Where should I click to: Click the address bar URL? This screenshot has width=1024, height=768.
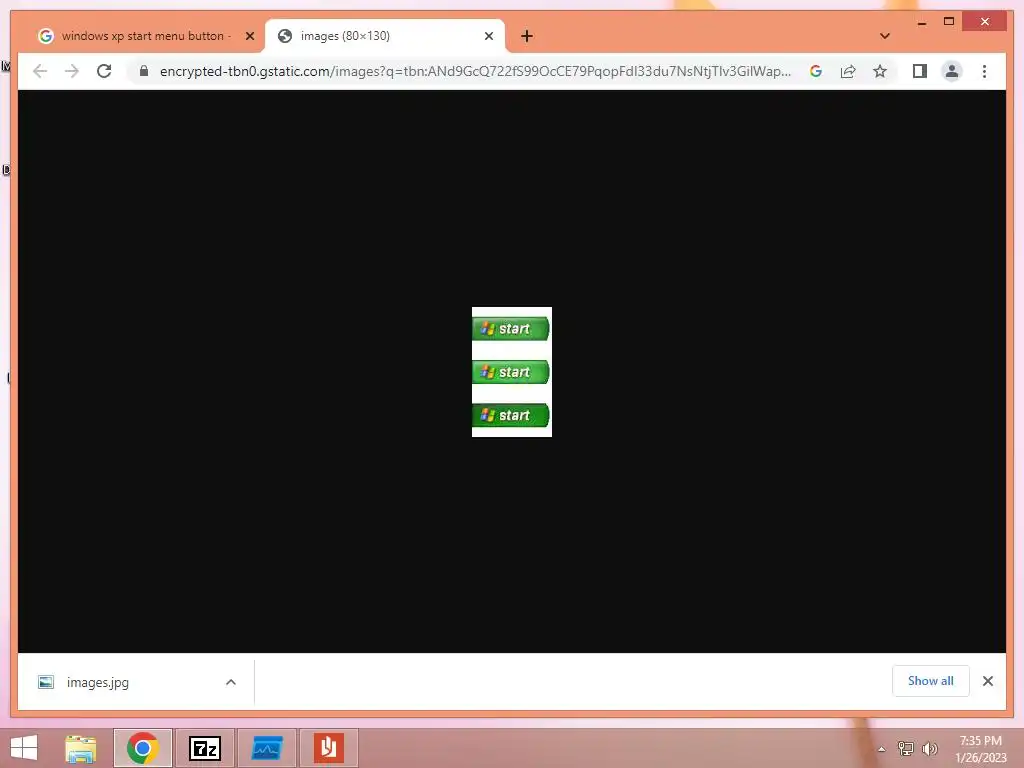475,71
